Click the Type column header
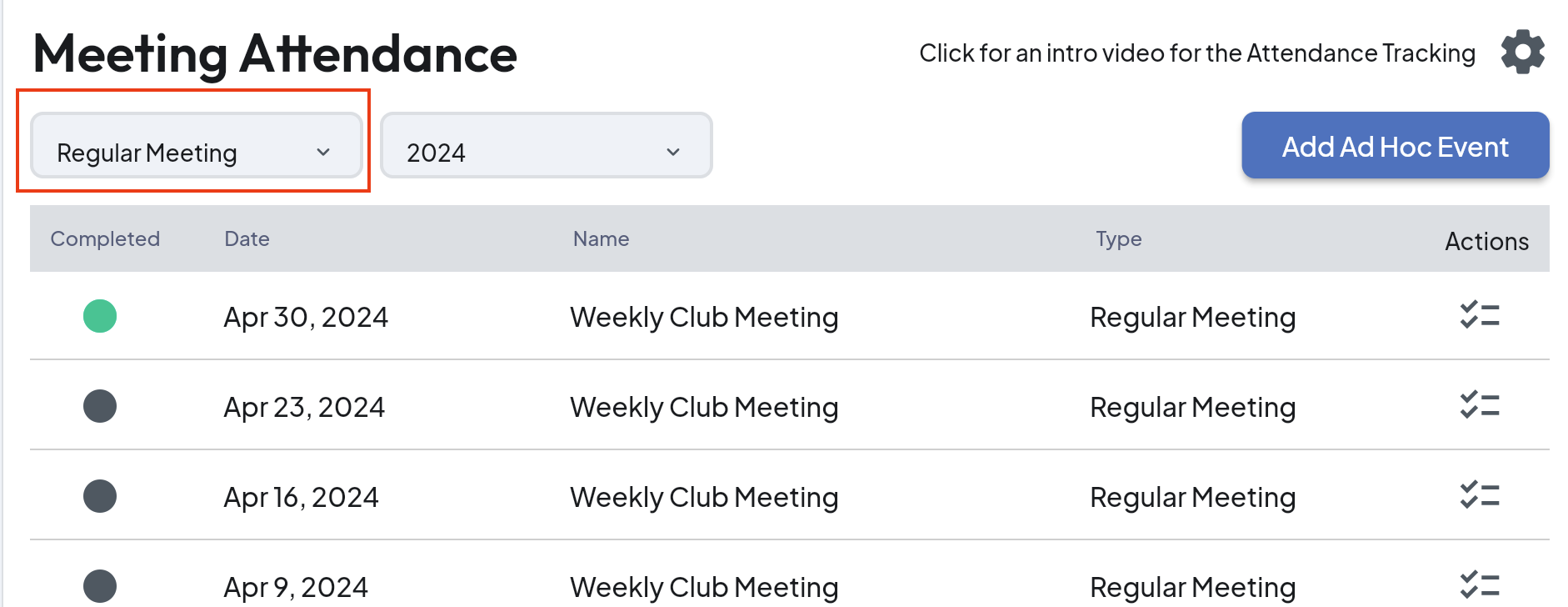 pos(1118,239)
